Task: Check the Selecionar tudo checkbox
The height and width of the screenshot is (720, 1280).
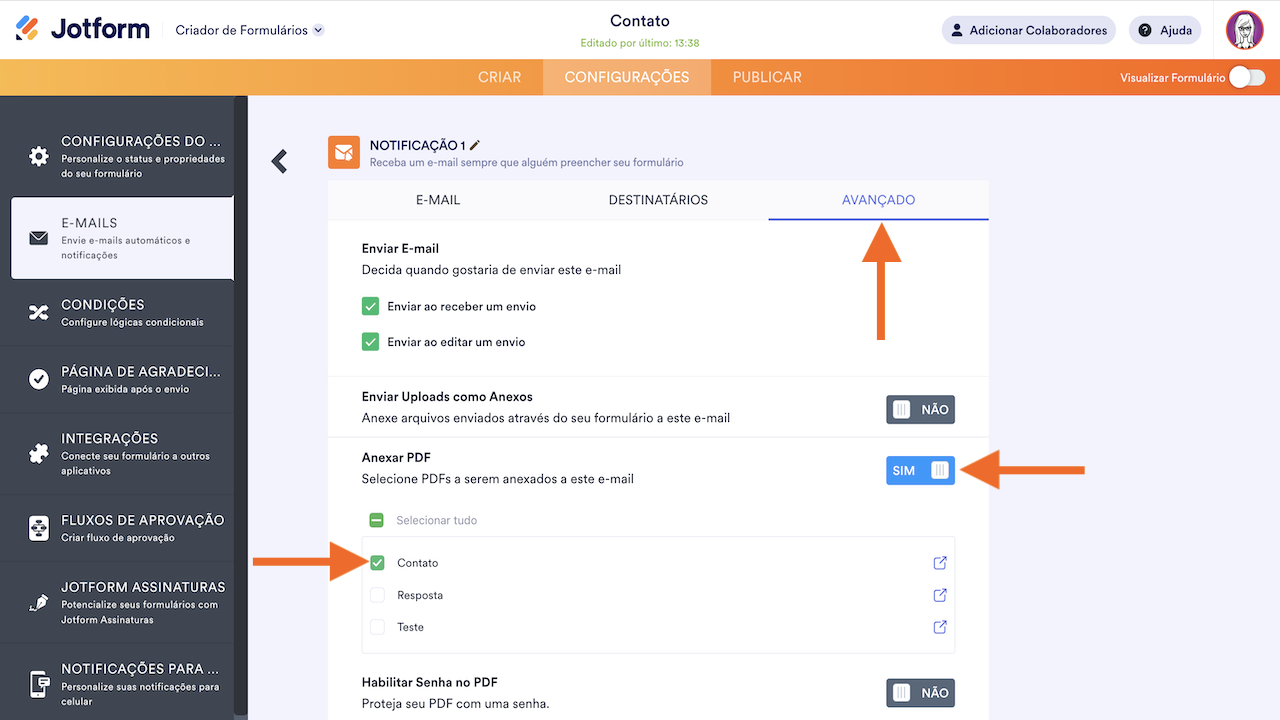Action: coord(377,520)
